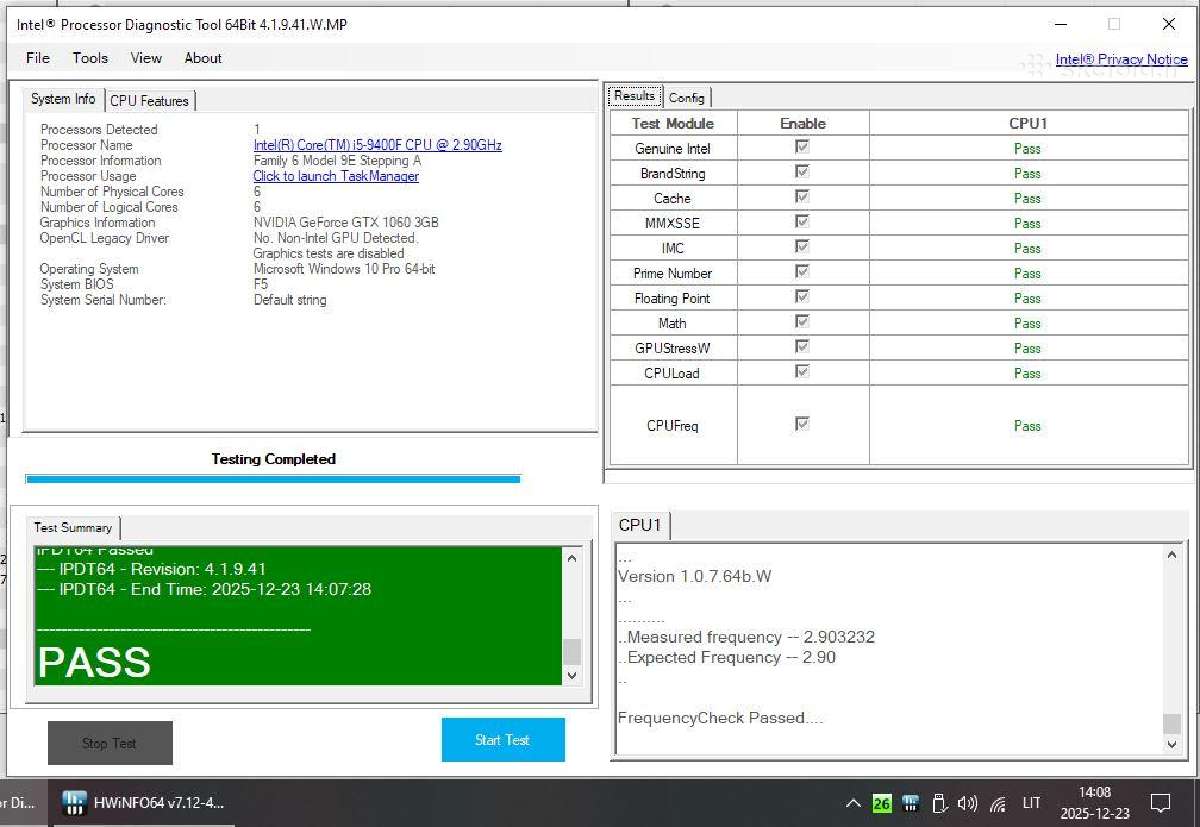The width and height of the screenshot is (1200, 827).
Task: Click the Genuine Intel Pass result
Action: pyautogui.click(x=1027, y=148)
